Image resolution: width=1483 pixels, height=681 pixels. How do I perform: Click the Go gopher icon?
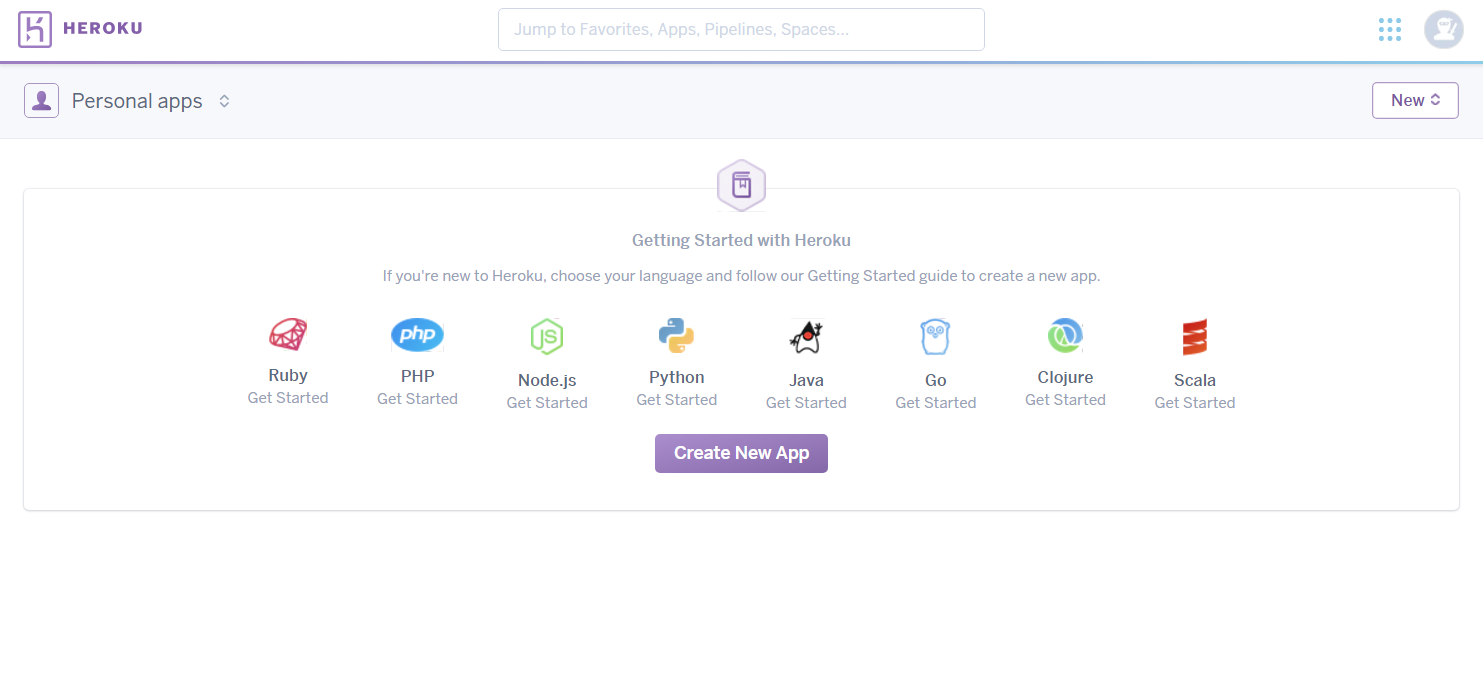(935, 338)
